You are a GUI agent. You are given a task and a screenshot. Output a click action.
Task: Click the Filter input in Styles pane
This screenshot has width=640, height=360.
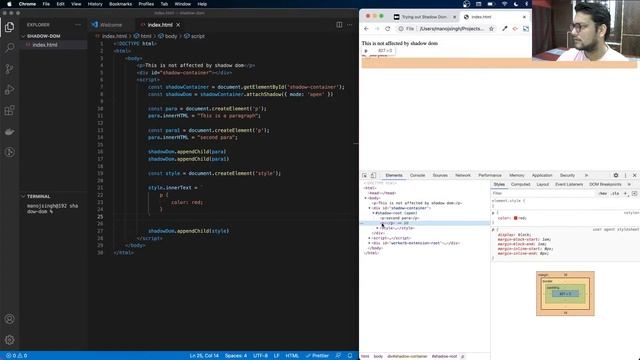(x=543, y=193)
